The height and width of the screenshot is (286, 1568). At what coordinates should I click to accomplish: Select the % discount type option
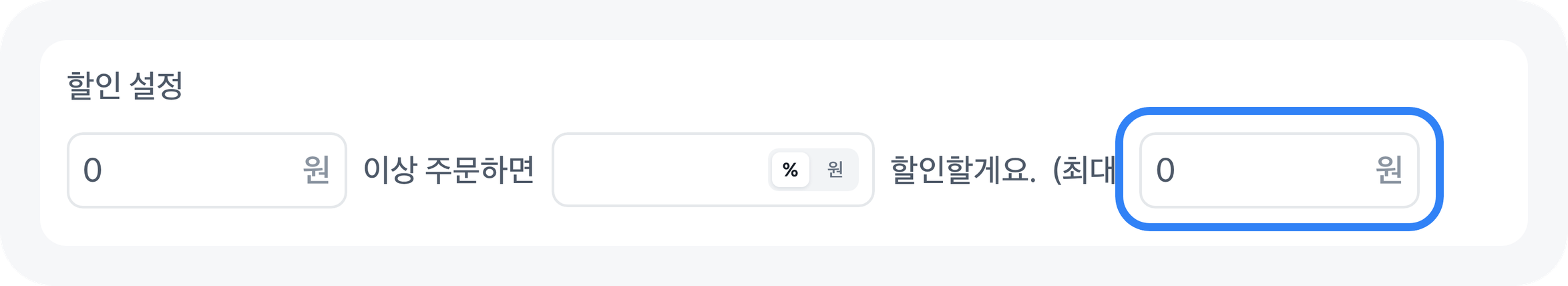pos(790,170)
